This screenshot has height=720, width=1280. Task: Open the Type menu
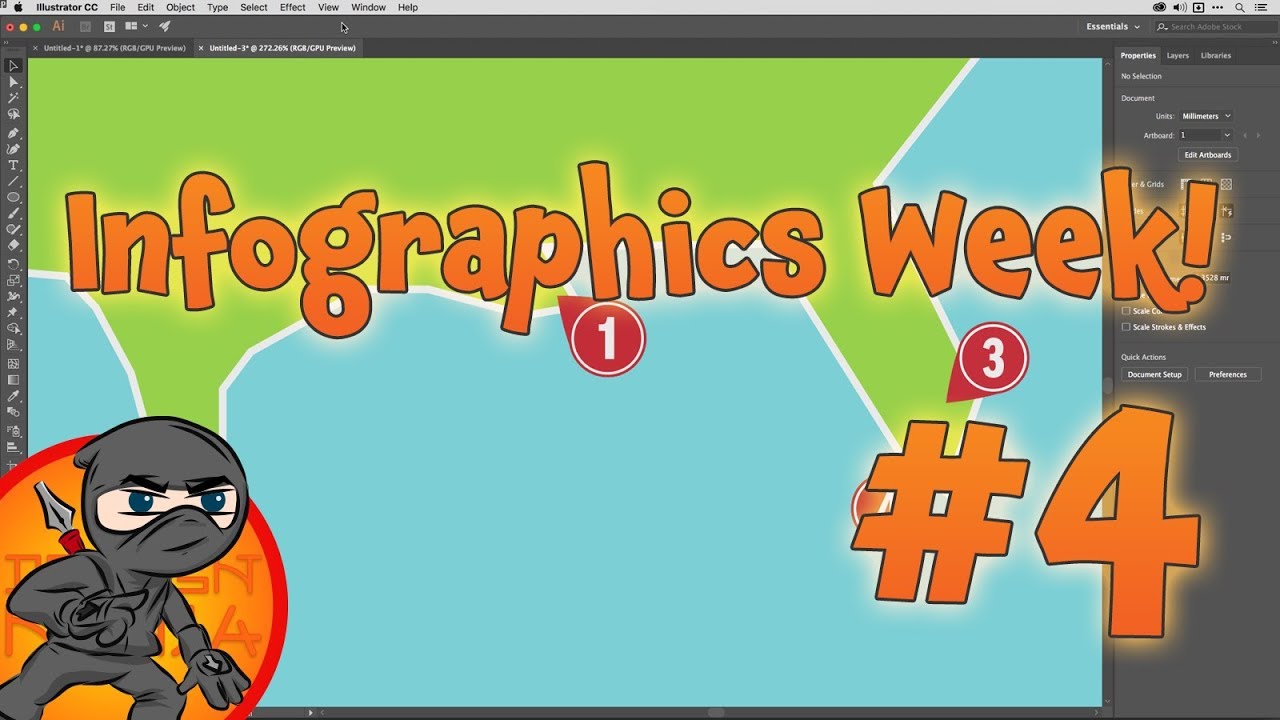217,7
